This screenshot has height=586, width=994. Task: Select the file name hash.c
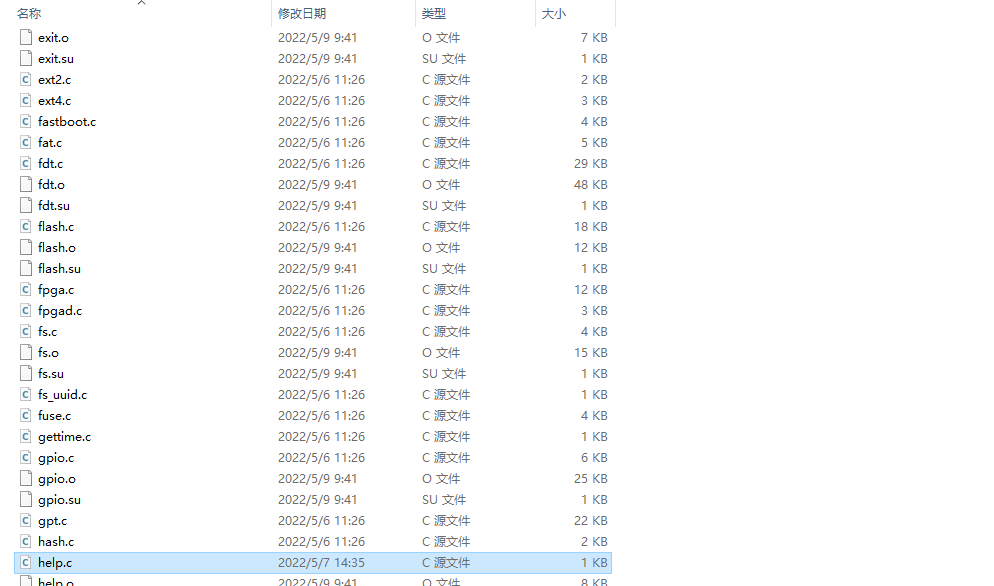(x=56, y=541)
